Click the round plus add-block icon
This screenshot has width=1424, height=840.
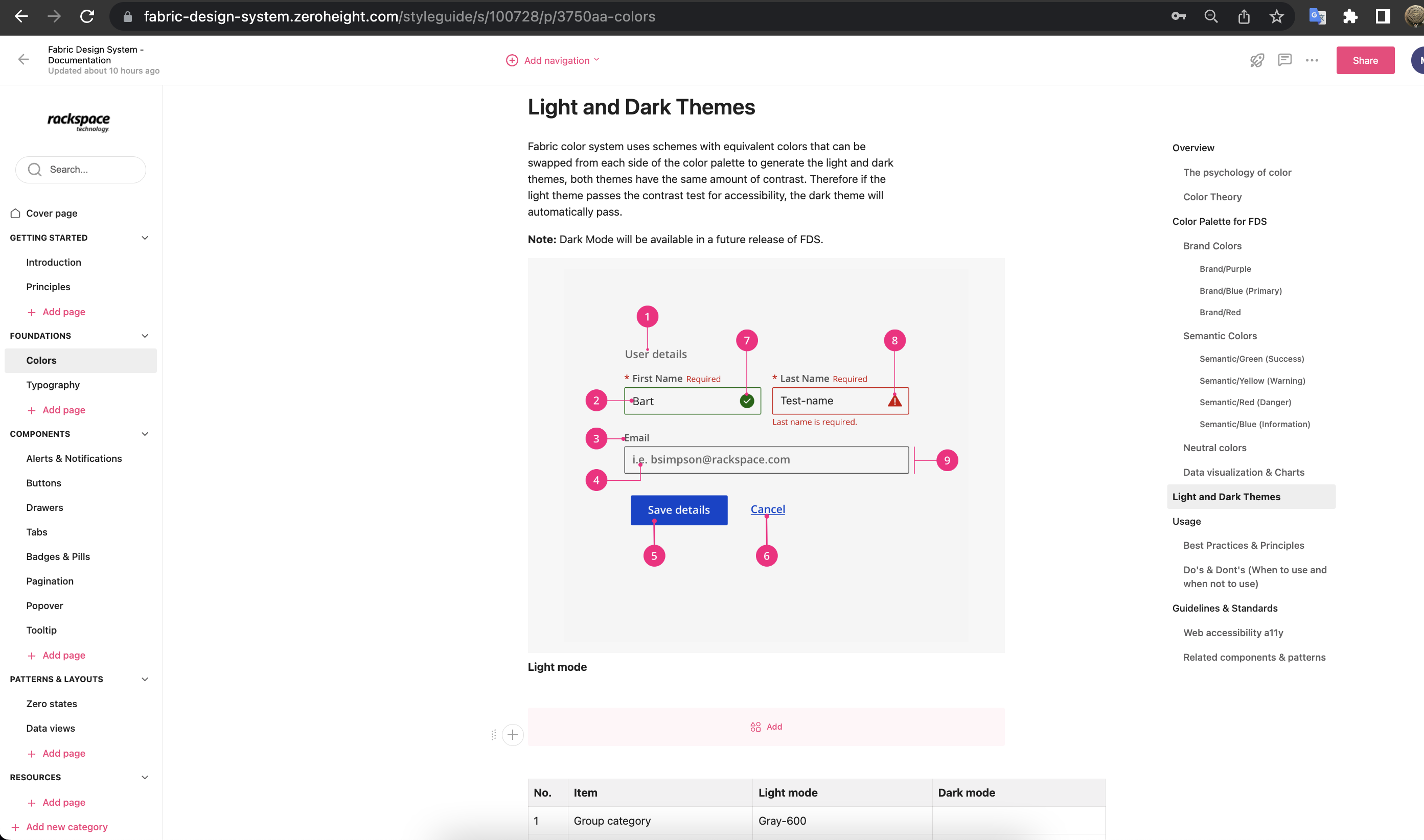click(x=513, y=735)
